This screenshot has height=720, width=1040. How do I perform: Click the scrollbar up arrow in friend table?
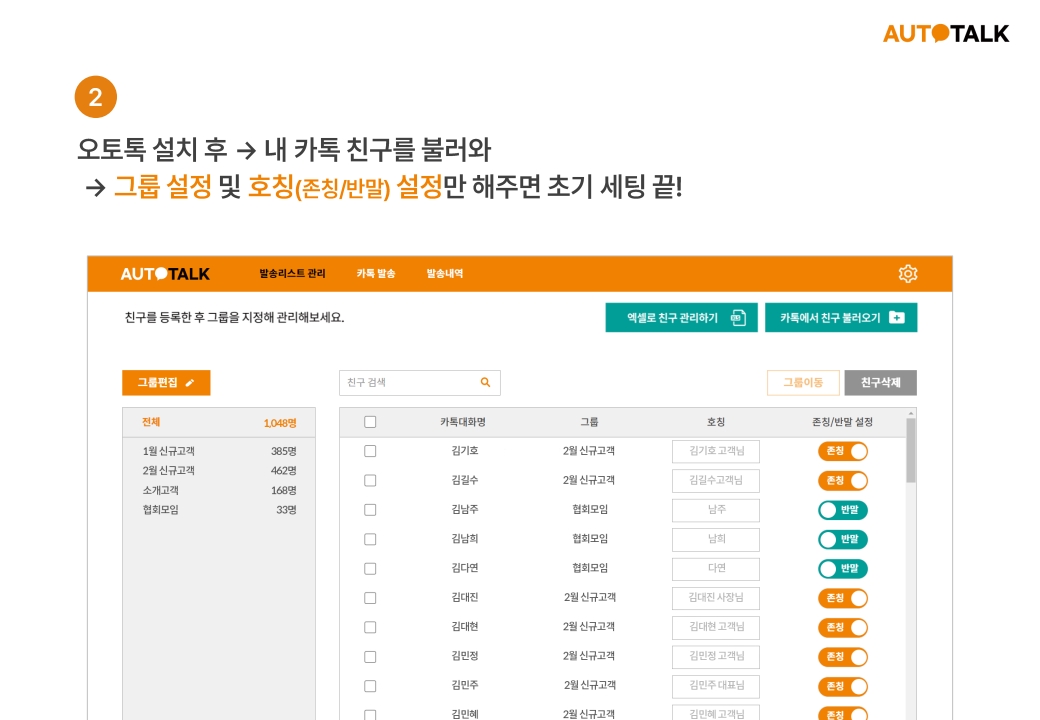(x=911, y=413)
